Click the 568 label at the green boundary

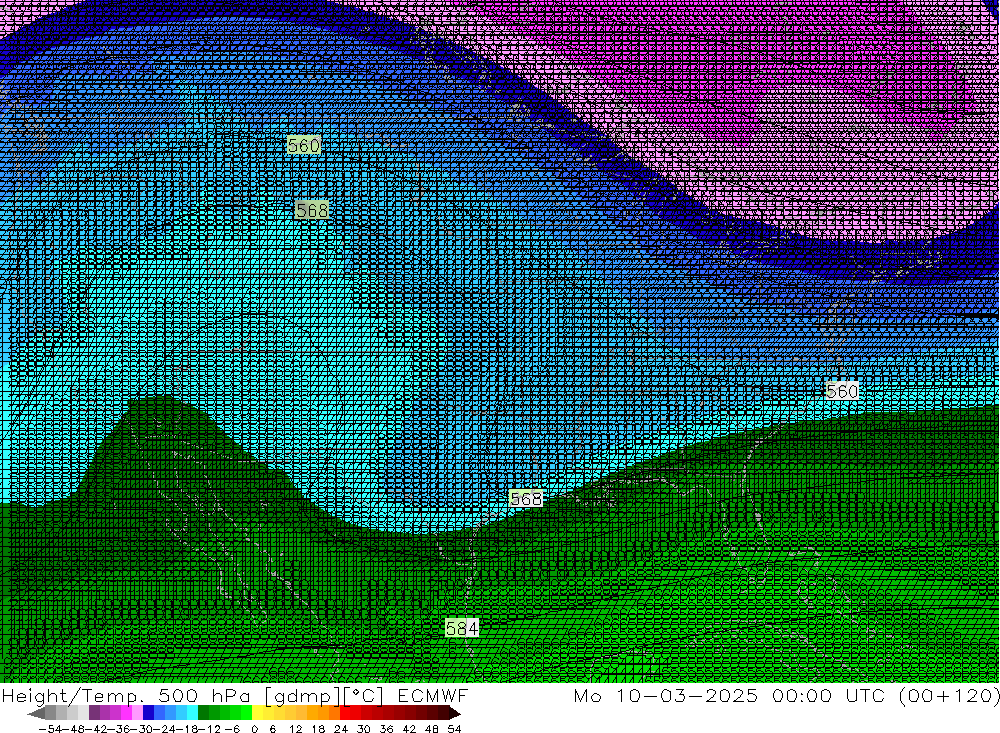pyautogui.click(x=526, y=499)
